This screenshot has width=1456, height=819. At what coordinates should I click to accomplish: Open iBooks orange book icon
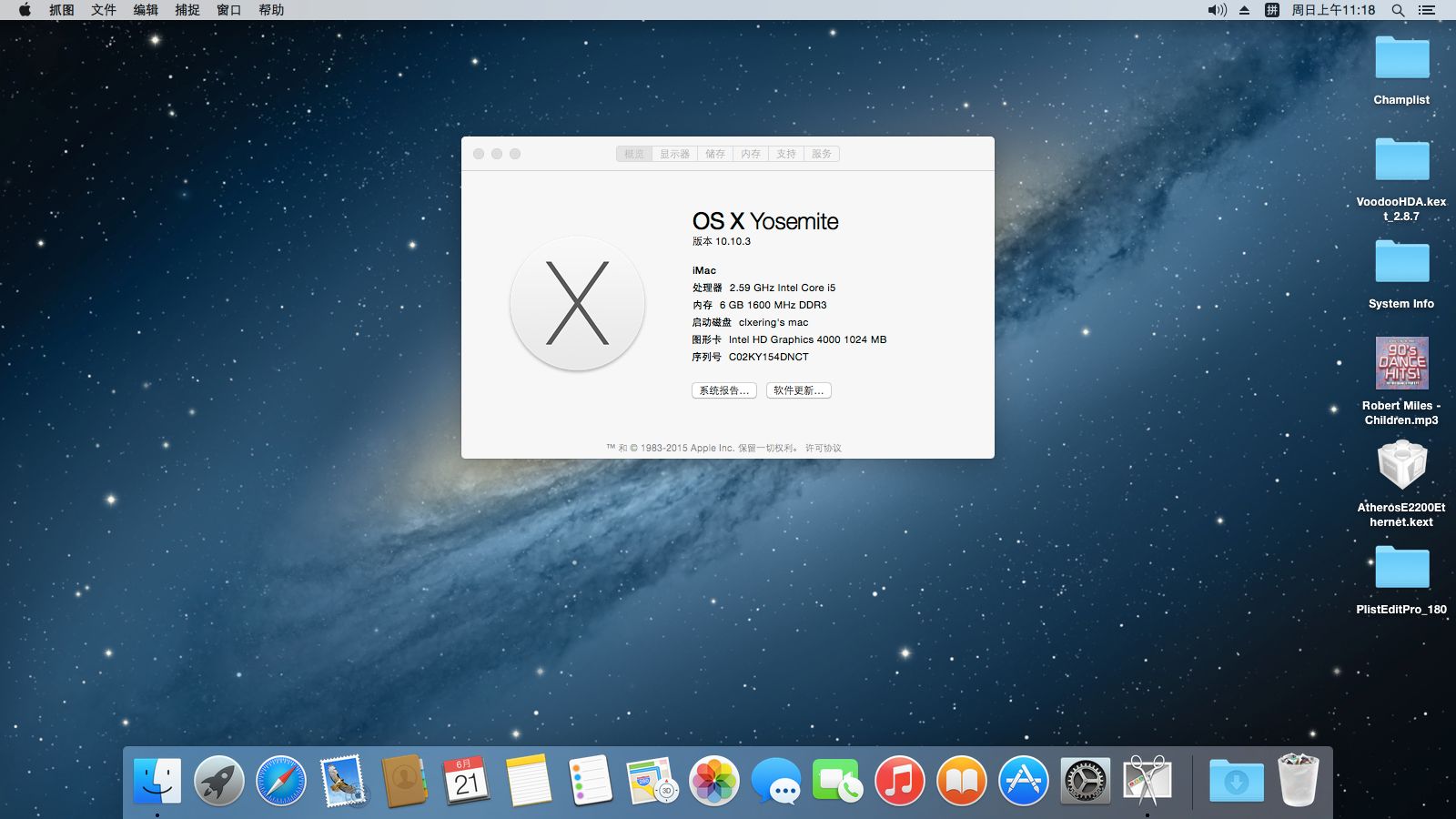pyautogui.click(x=962, y=781)
